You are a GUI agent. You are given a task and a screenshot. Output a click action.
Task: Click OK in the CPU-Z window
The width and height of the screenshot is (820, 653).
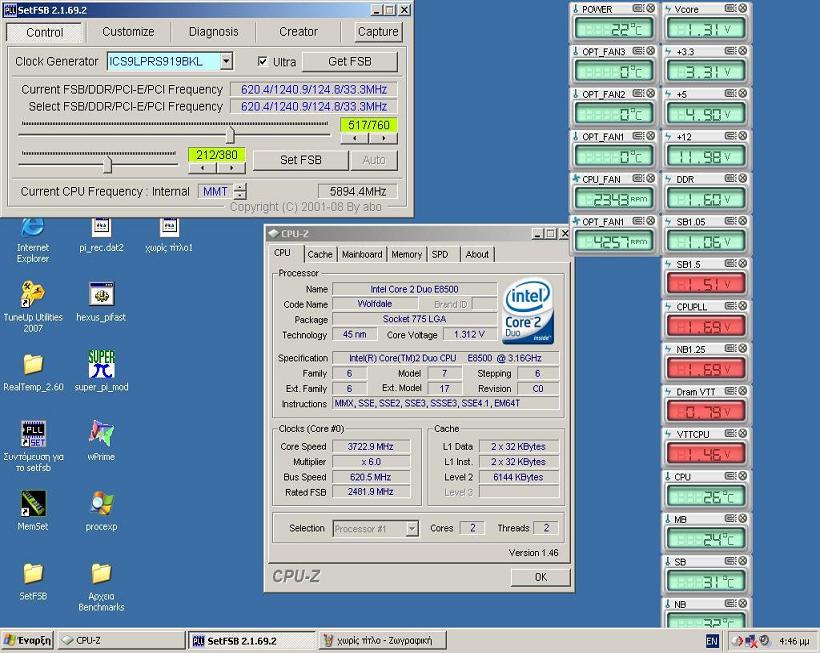pyautogui.click(x=541, y=577)
